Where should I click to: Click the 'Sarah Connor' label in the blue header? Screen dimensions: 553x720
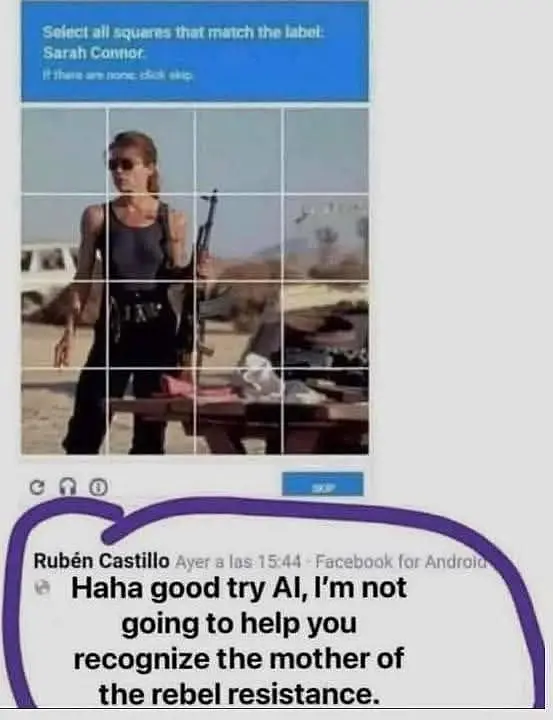[93, 53]
